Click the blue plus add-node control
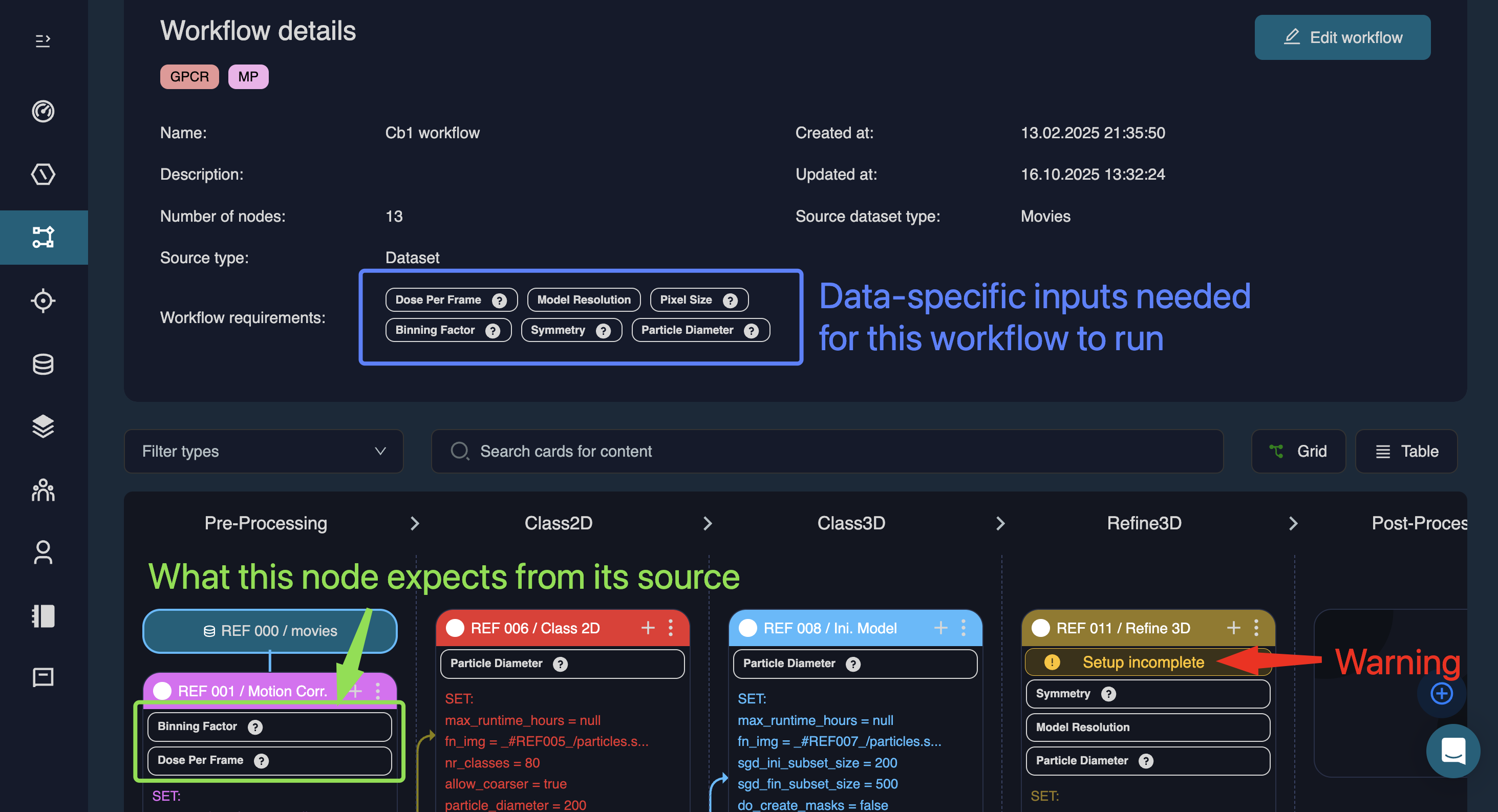This screenshot has width=1498, height=812. pyautogui.click(x=1442, y=692)
